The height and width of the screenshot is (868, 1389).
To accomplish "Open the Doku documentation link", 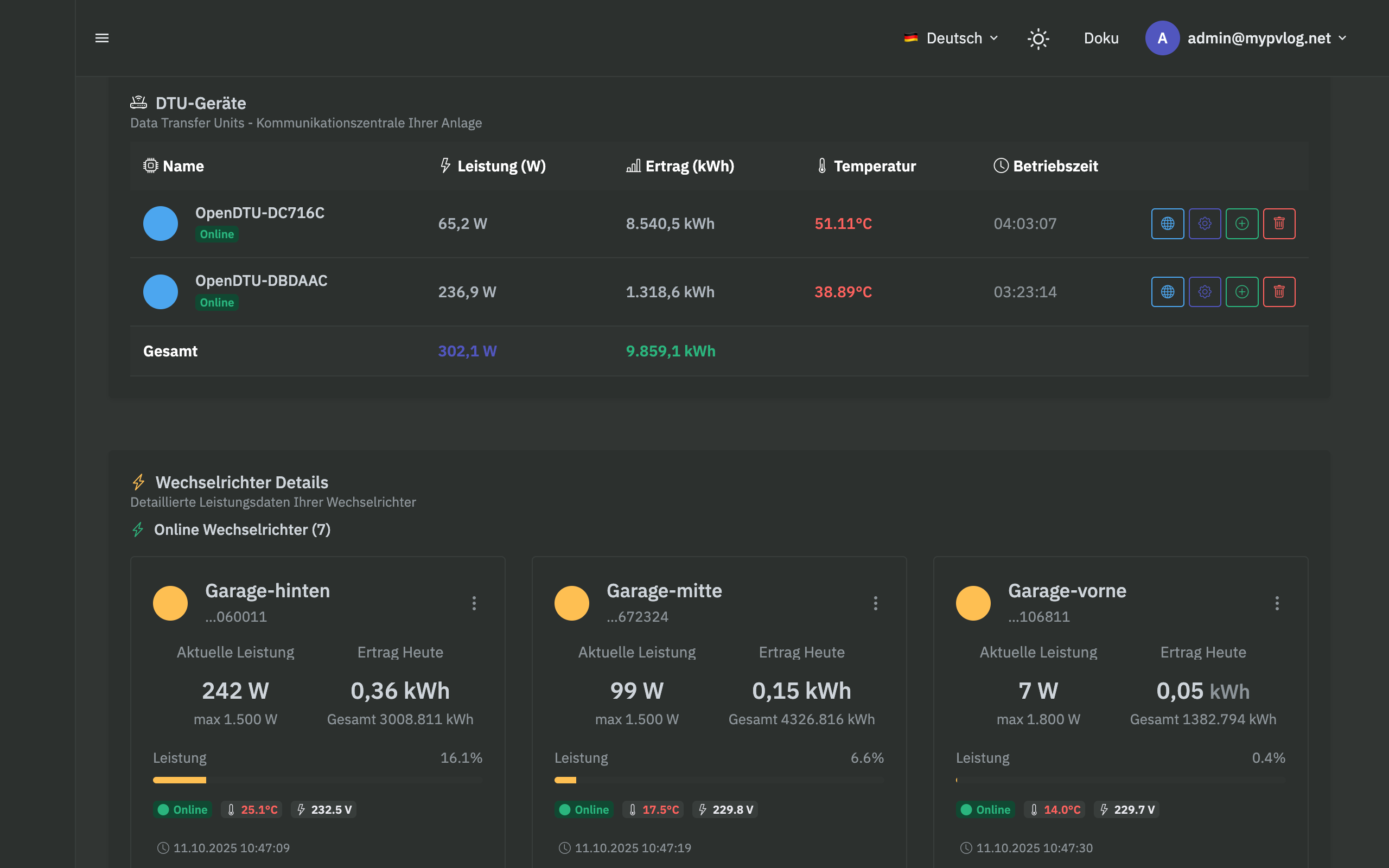I will click(1100, 38).
